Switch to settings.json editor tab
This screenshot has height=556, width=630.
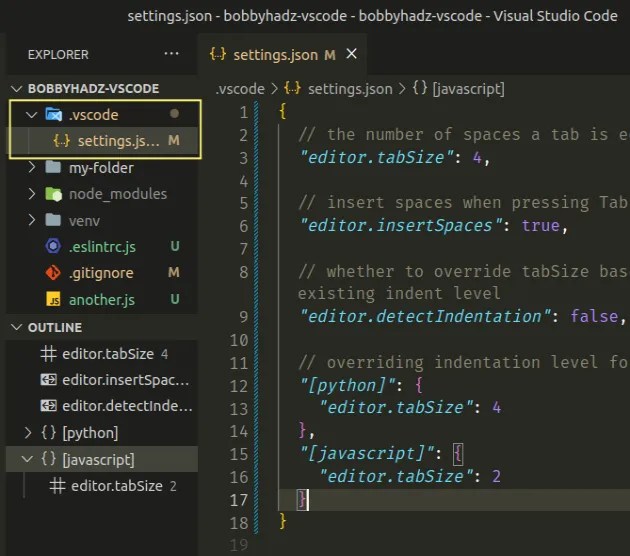coord(282,54)
